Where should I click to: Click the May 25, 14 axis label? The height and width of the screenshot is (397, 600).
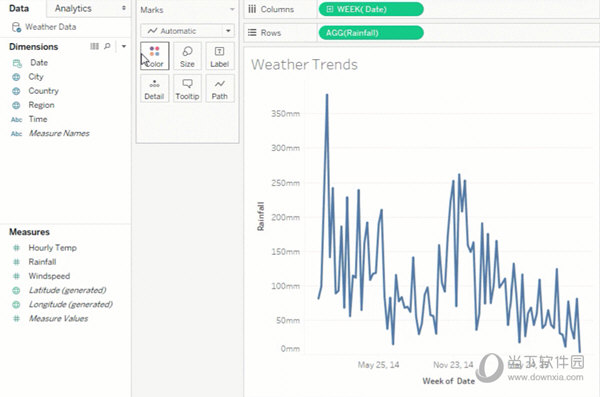pos(378,365)
